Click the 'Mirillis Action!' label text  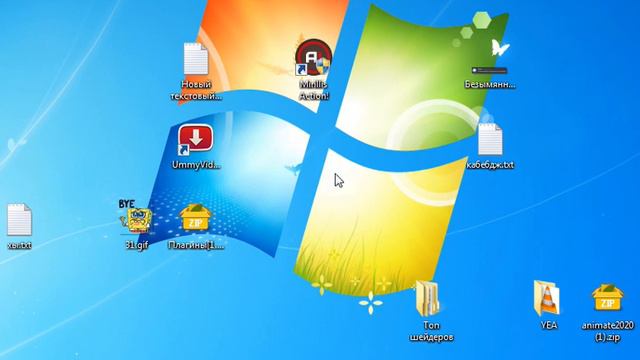(313, 90)
